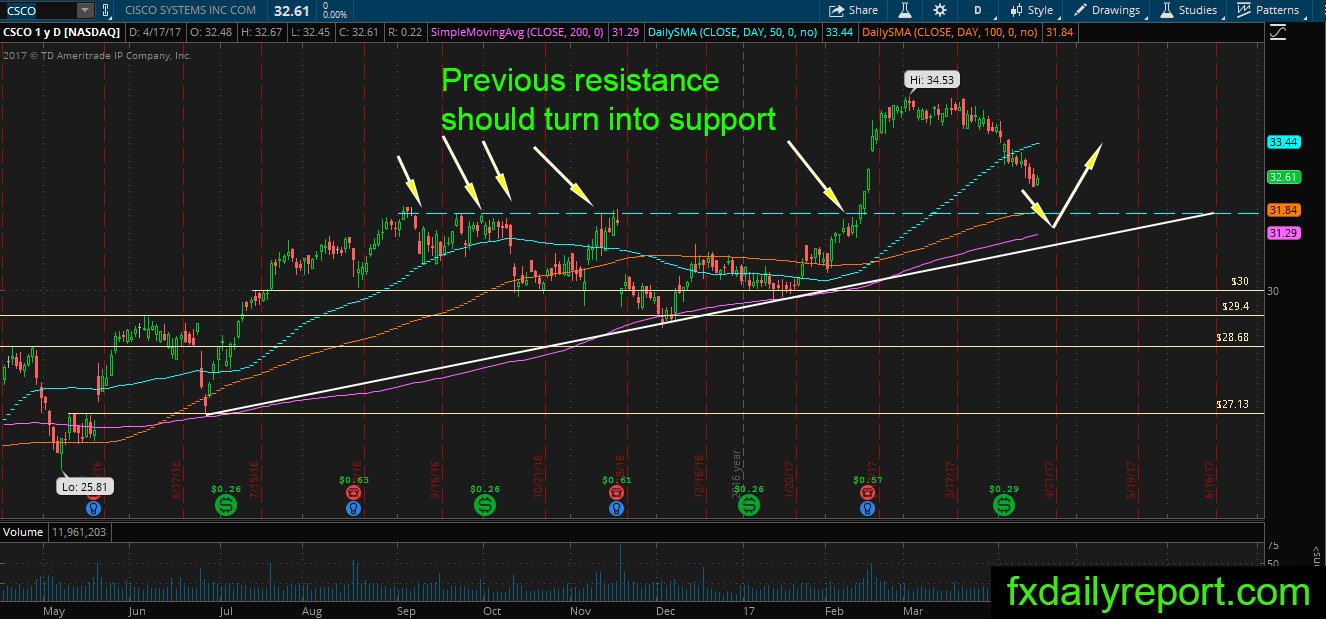Click the $0.61 earnings phone icon
Image resolution: width=1326 pixels, height=619 pixels.
(614, 492)
